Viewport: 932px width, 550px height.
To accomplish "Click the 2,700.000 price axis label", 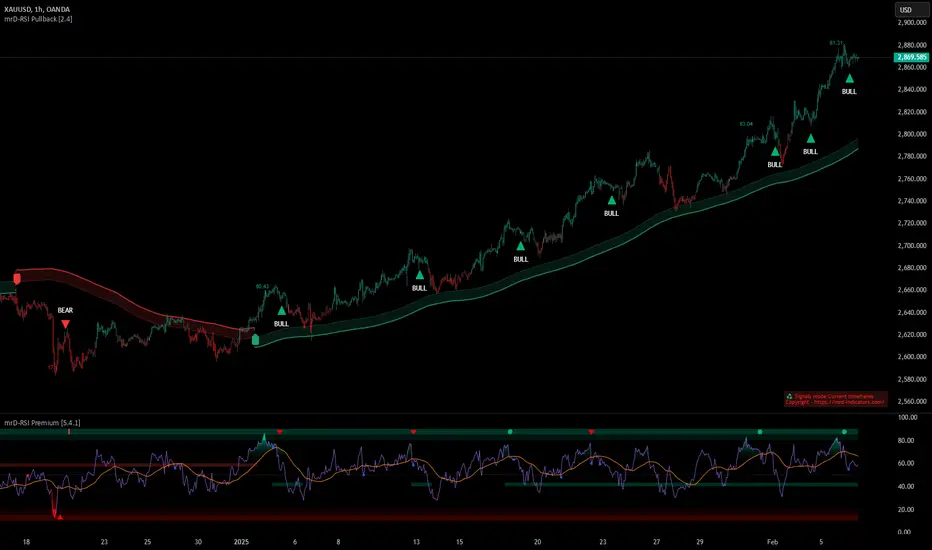I will (x=912, y=246).
